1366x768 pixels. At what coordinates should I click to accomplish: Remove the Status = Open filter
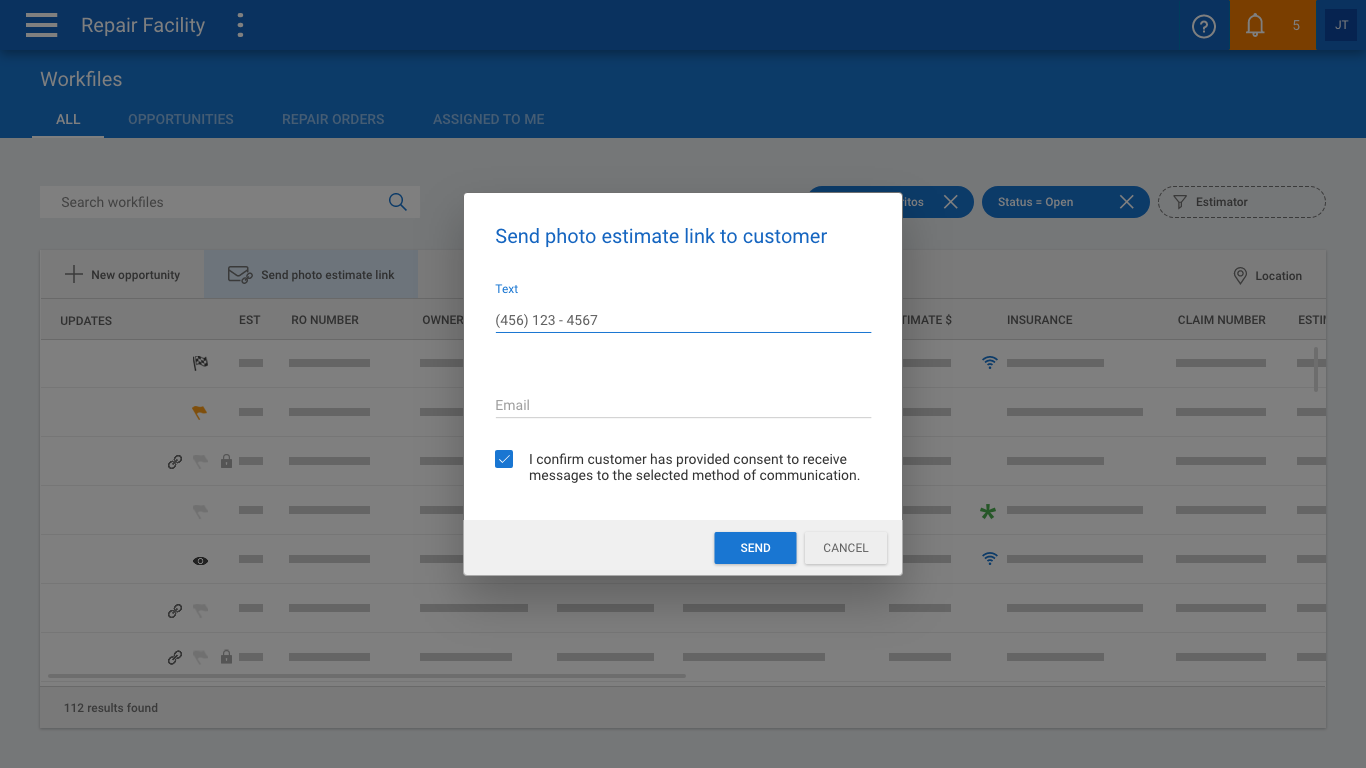(1126, 202)
